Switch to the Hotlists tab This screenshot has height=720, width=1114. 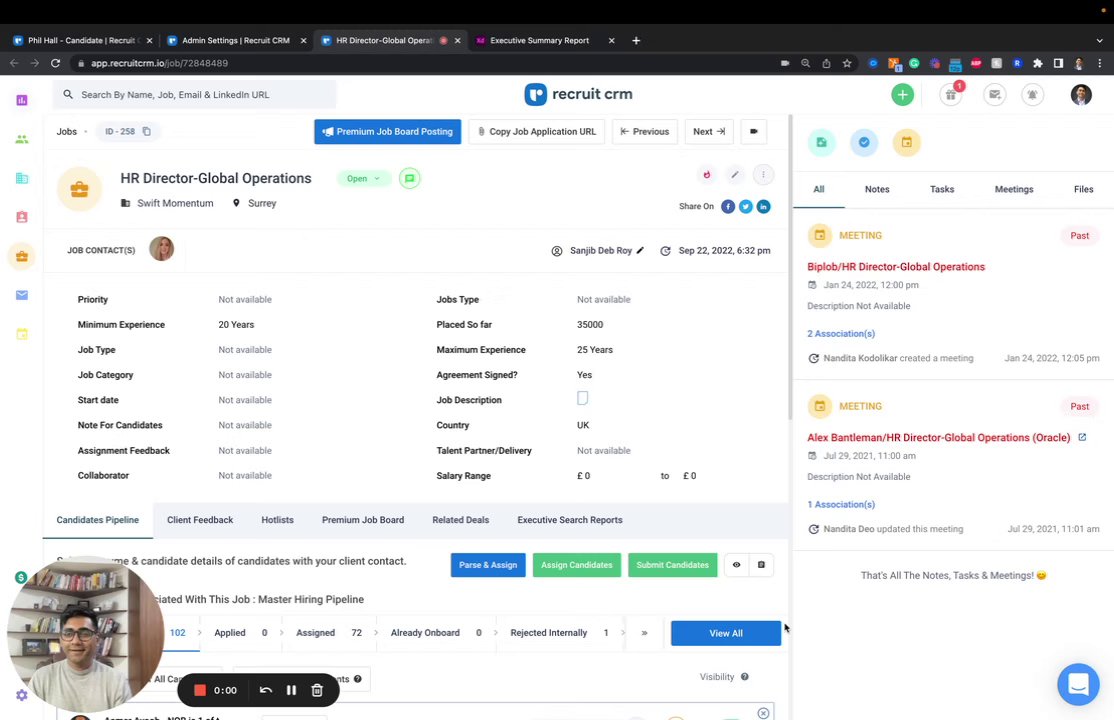click(x=277, y=520)
